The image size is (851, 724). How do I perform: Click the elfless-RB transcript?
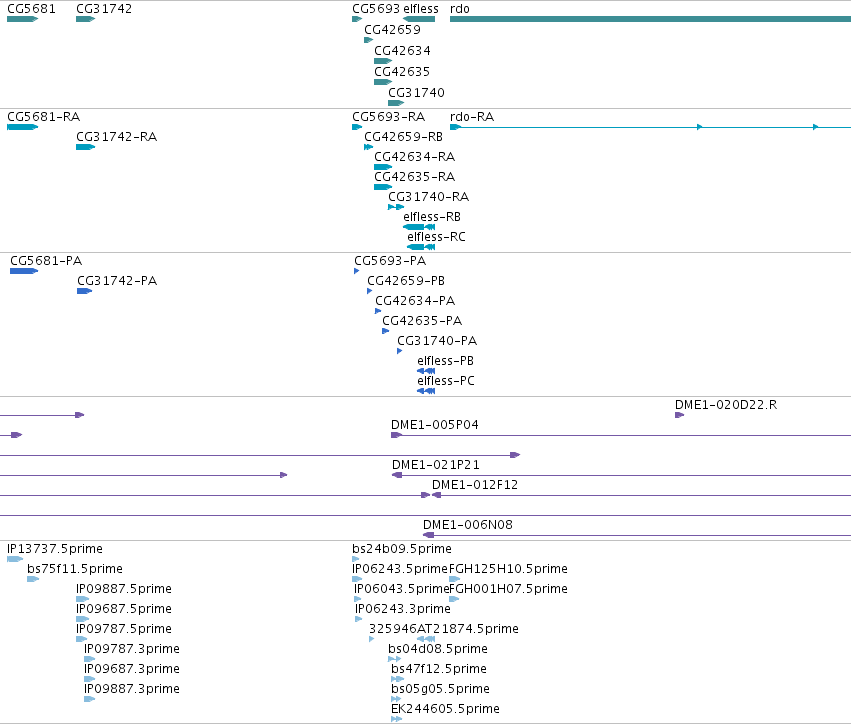432,217
